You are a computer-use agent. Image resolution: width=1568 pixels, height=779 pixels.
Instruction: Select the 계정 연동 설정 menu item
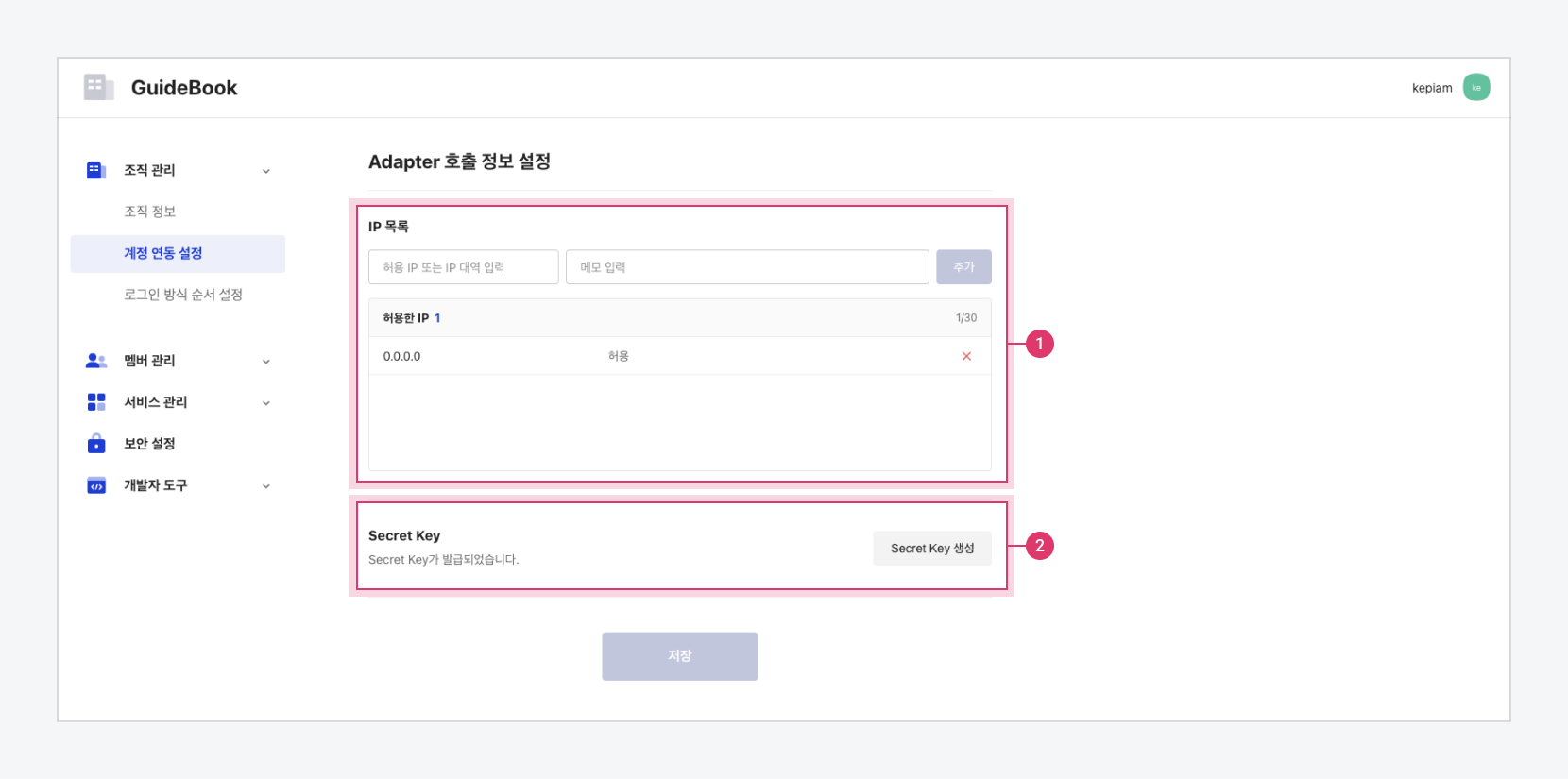[178, 253]
